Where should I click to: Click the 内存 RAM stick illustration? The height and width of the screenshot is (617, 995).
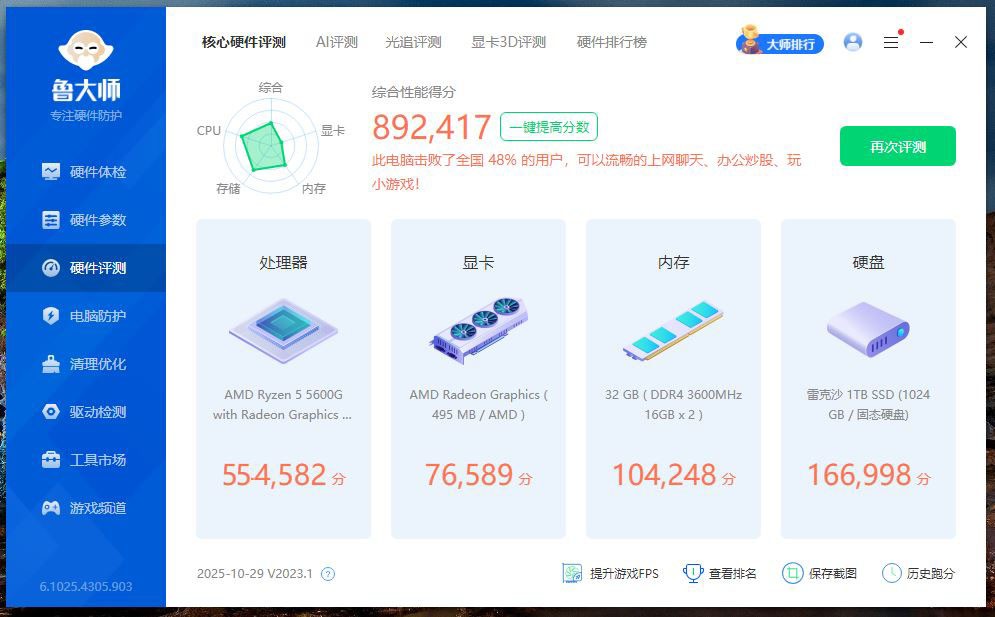[x=673, y=331]
